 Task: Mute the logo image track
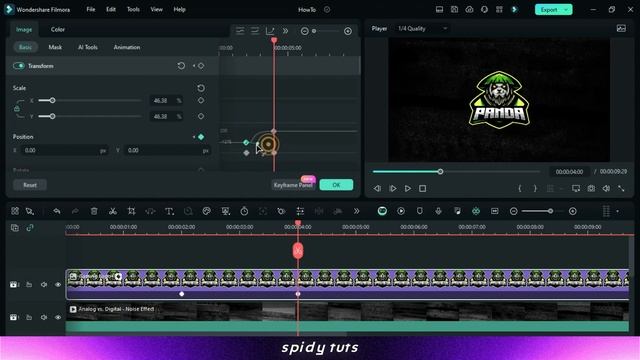44,284
